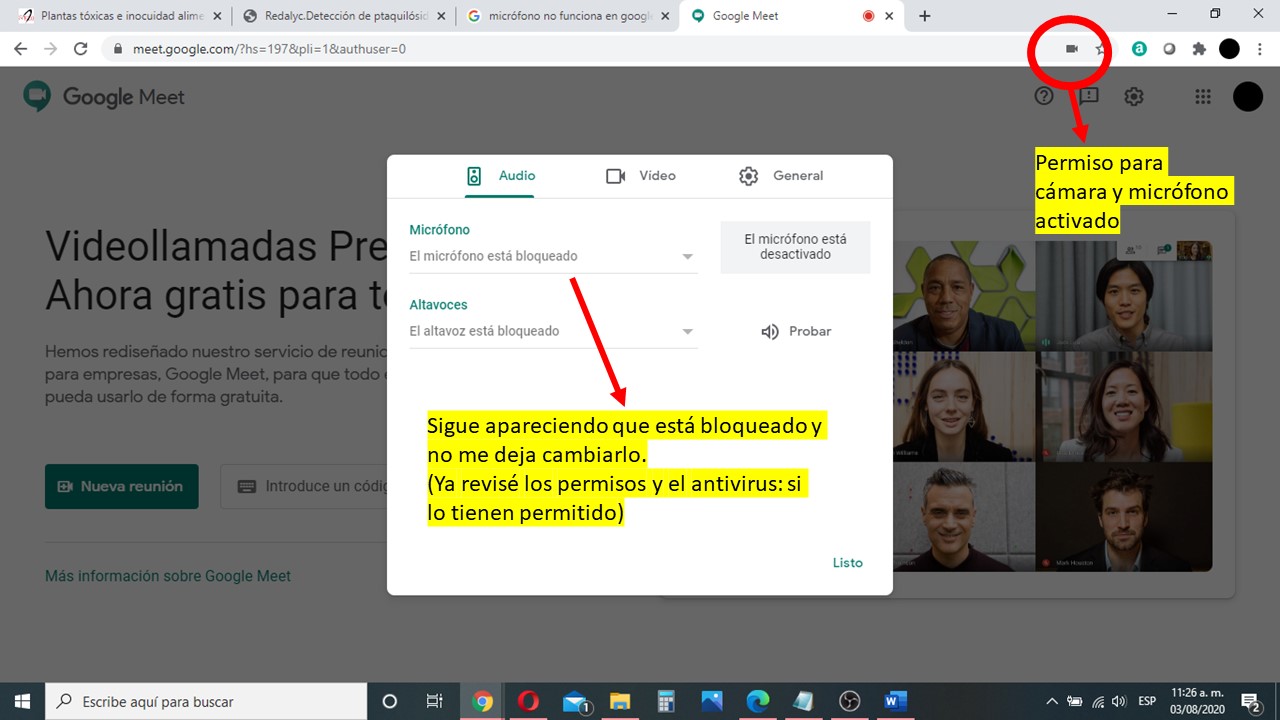Open the Google Meet help icon

(x=1043, y=96)
